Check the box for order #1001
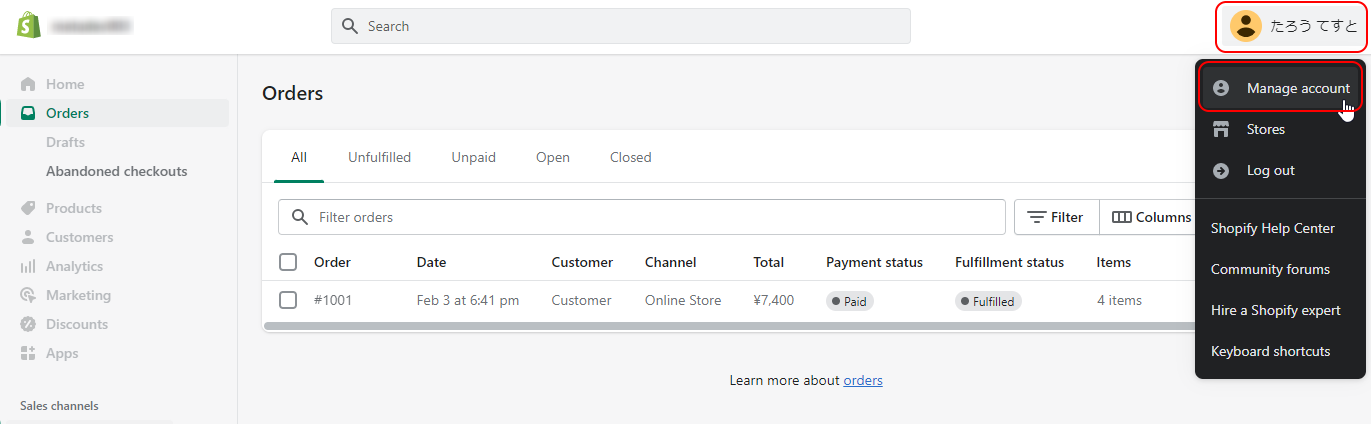Viewport: 1371px width, 424px height. (x=288, y=300)
